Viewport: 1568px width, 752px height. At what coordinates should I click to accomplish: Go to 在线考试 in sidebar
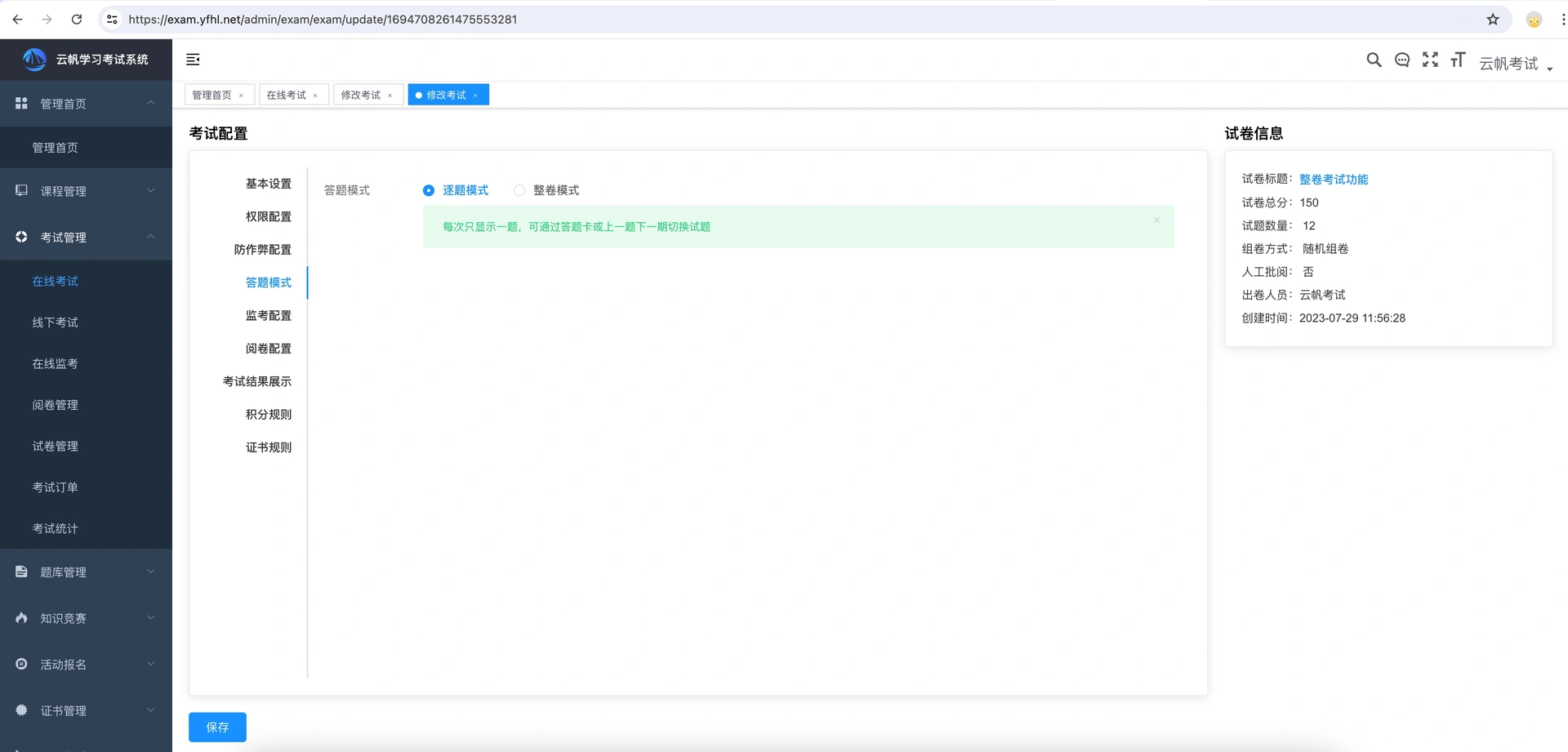[x=86, y=281]
